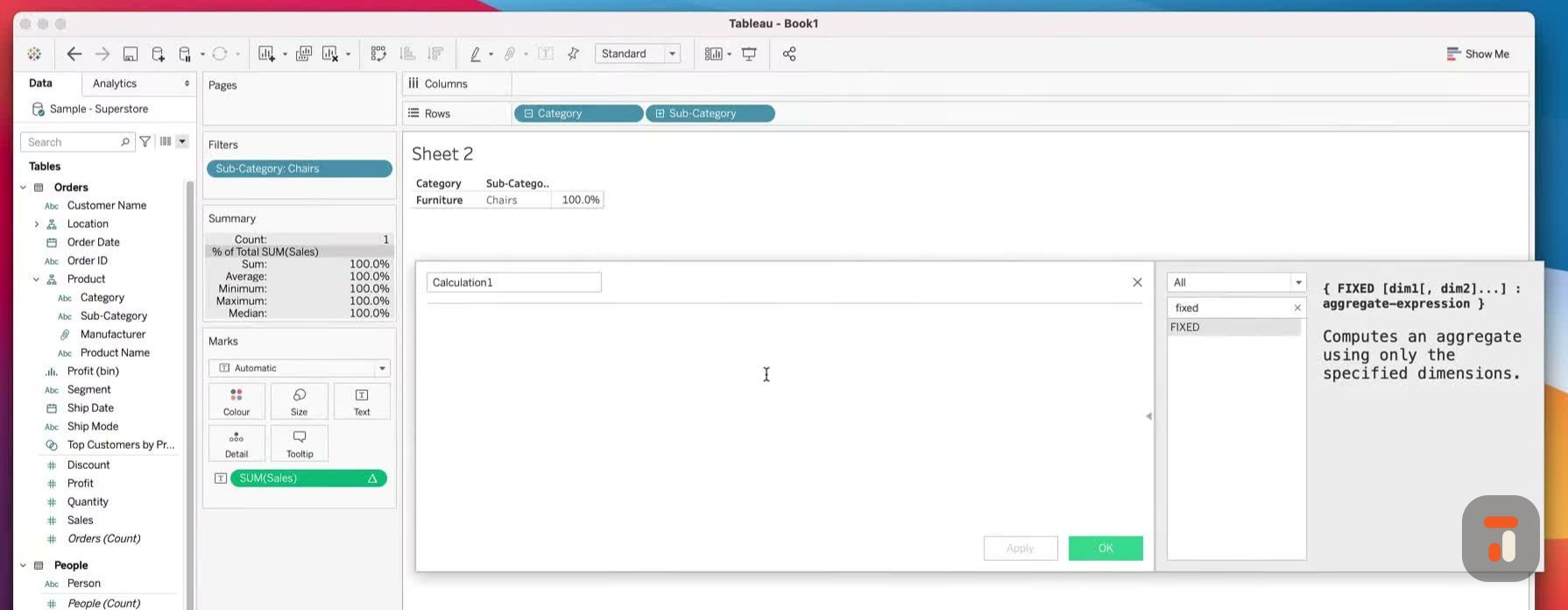Click the Pause Auto Updates icon

click(185, 54)
